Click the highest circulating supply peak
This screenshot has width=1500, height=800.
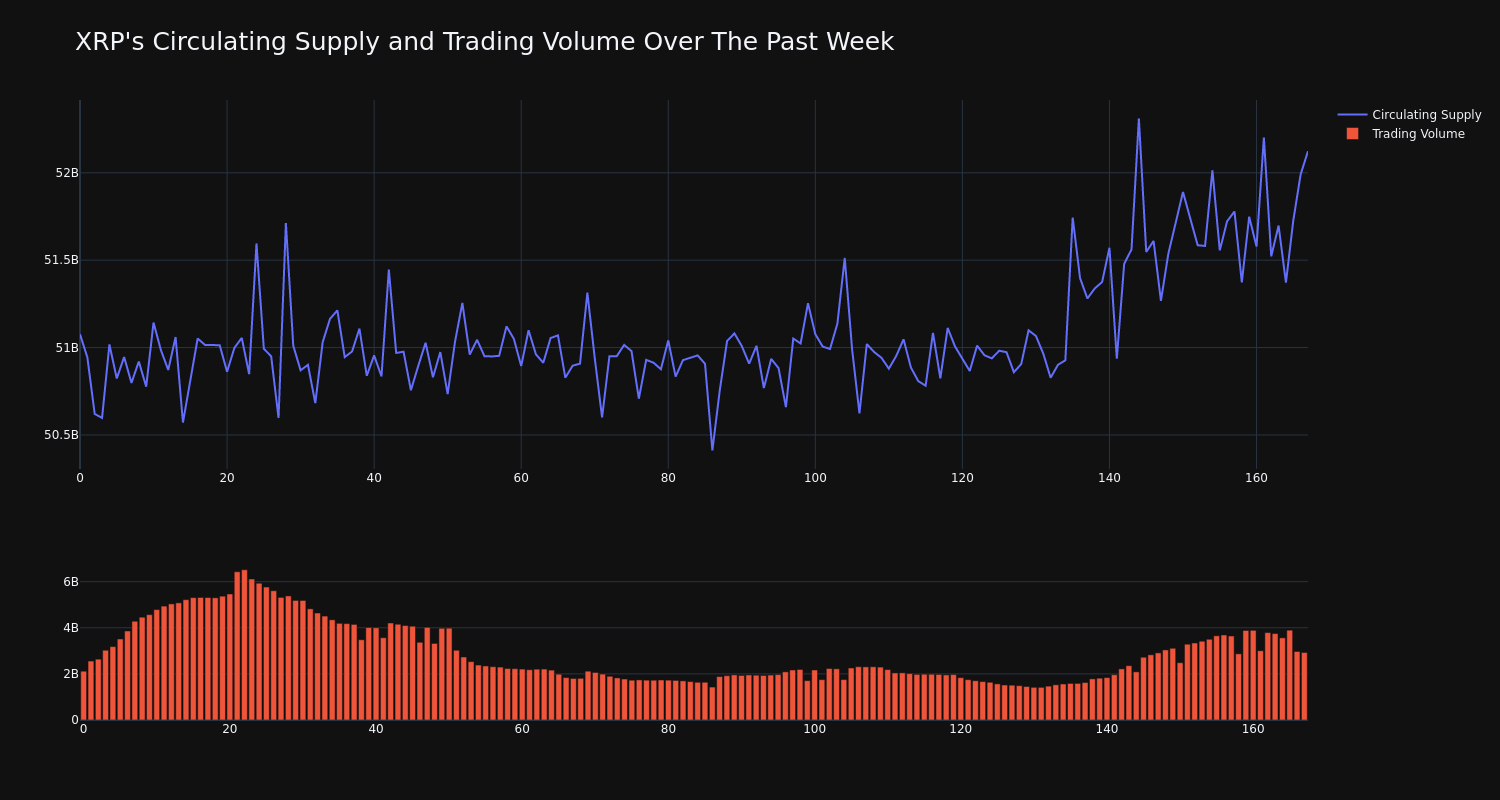pyautogui.click(x=1138, y=120)
